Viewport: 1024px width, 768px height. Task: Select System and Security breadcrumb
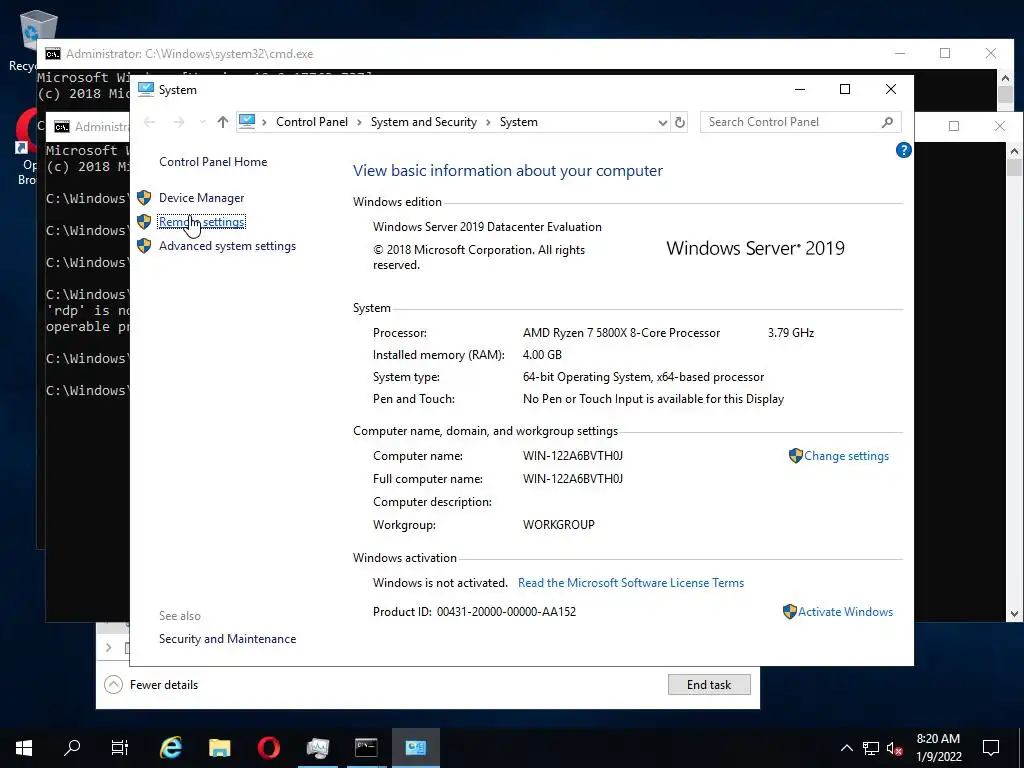(x=424, y=122)
